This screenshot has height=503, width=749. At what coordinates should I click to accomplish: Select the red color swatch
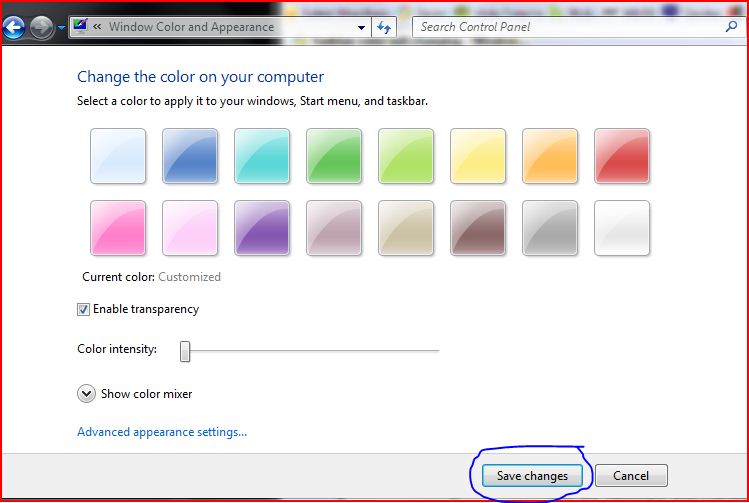622,156
